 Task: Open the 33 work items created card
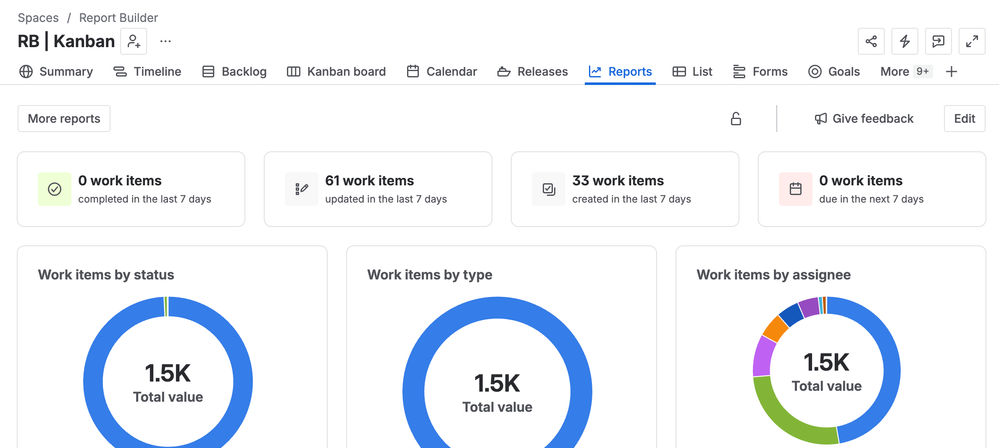click(625, 189)
